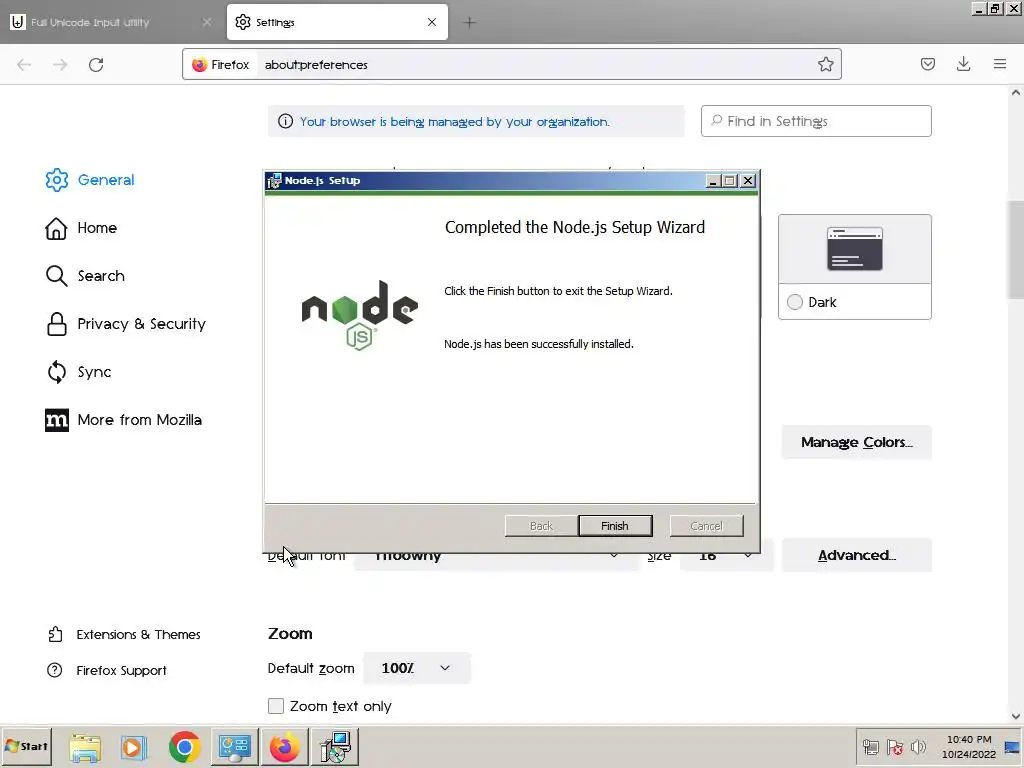Click Finish in Node.js Setup wizard
The image size is (1024, 768).
(615, 526)
